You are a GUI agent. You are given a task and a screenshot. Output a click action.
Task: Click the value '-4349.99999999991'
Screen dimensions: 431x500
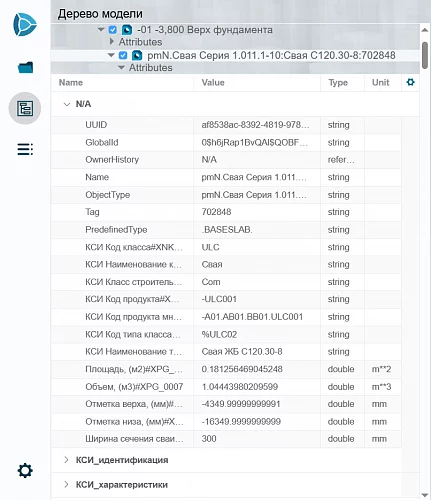(241, 404)
